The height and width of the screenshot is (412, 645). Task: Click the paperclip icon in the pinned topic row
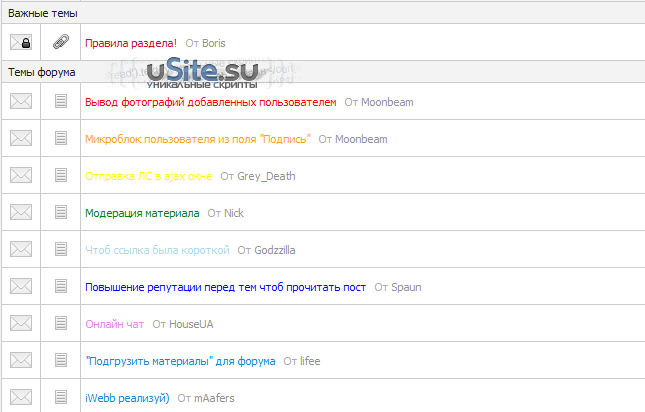[61, 42]
